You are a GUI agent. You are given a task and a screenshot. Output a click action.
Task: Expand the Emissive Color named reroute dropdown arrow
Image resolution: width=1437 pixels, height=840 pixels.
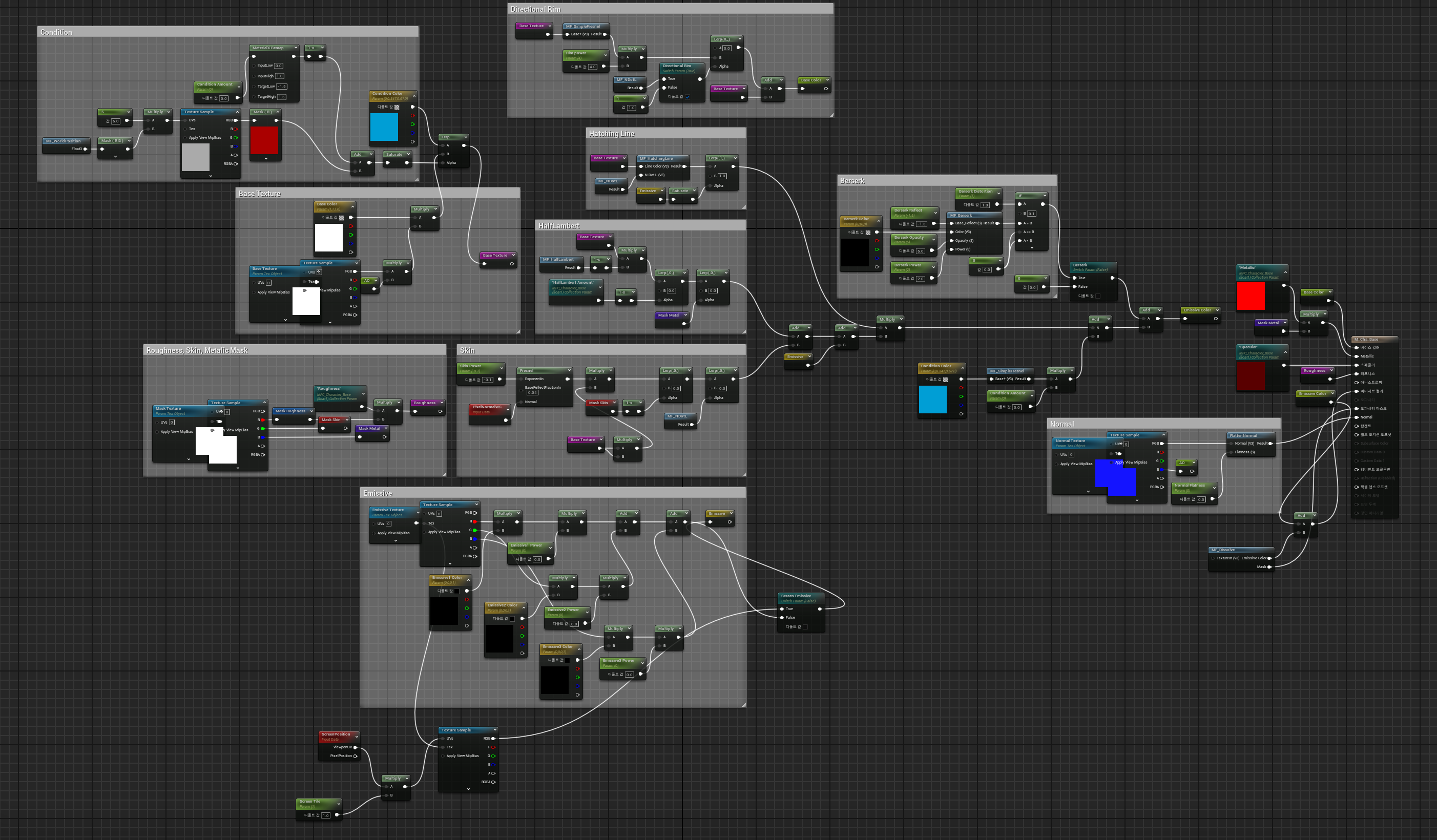(x=1332, y=393)
